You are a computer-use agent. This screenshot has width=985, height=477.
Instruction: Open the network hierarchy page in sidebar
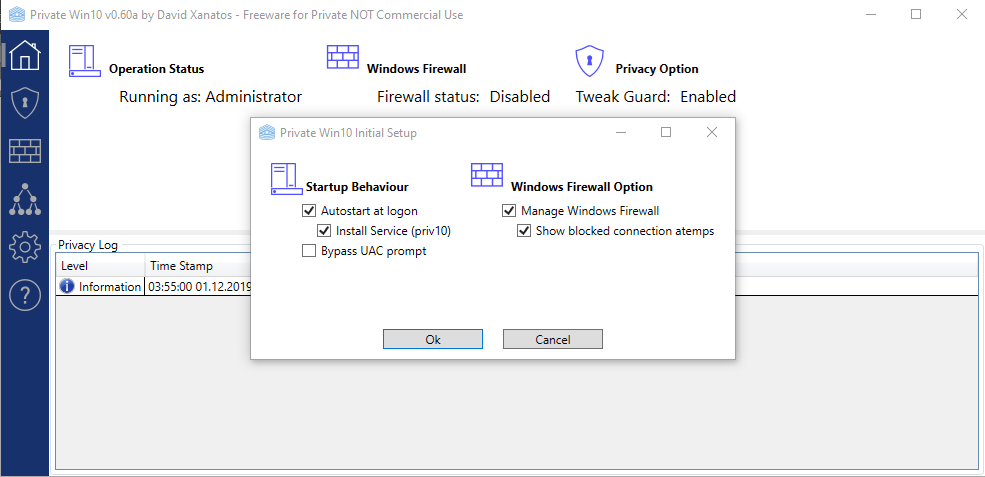coord(24,200)
